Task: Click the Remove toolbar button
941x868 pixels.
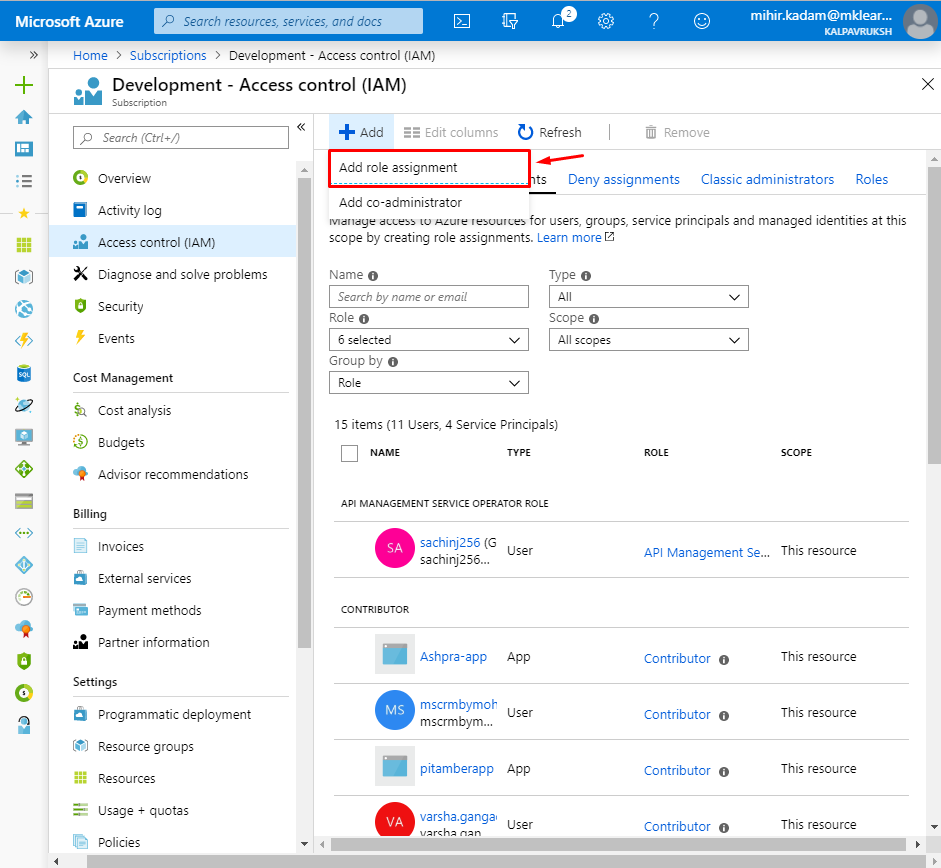Action: [677, 133]
